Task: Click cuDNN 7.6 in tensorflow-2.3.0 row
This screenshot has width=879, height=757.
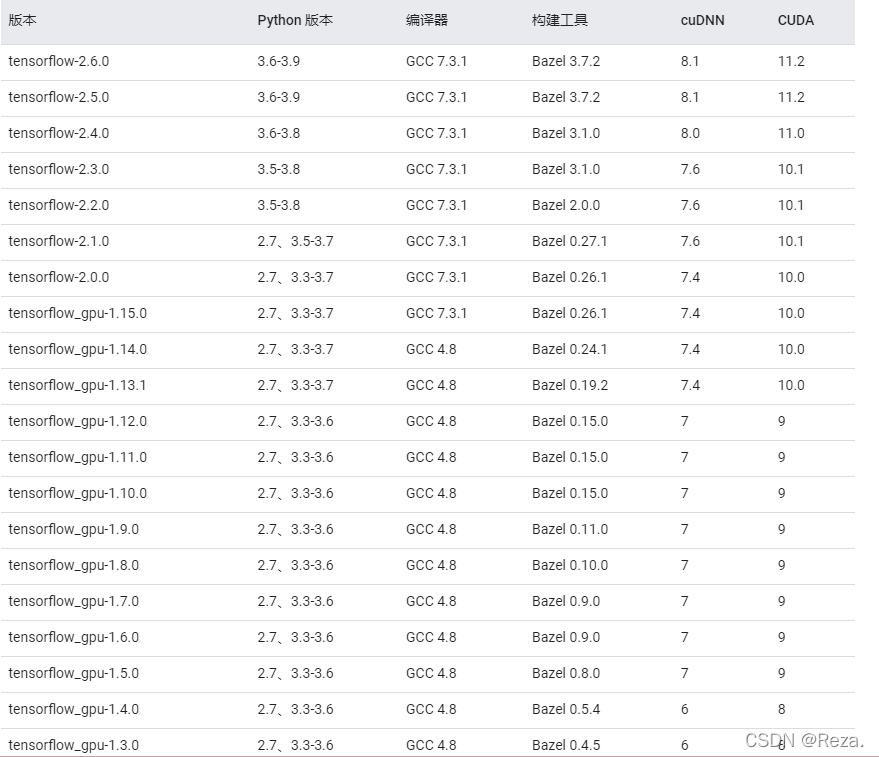Action: click(x=690, y=169)
